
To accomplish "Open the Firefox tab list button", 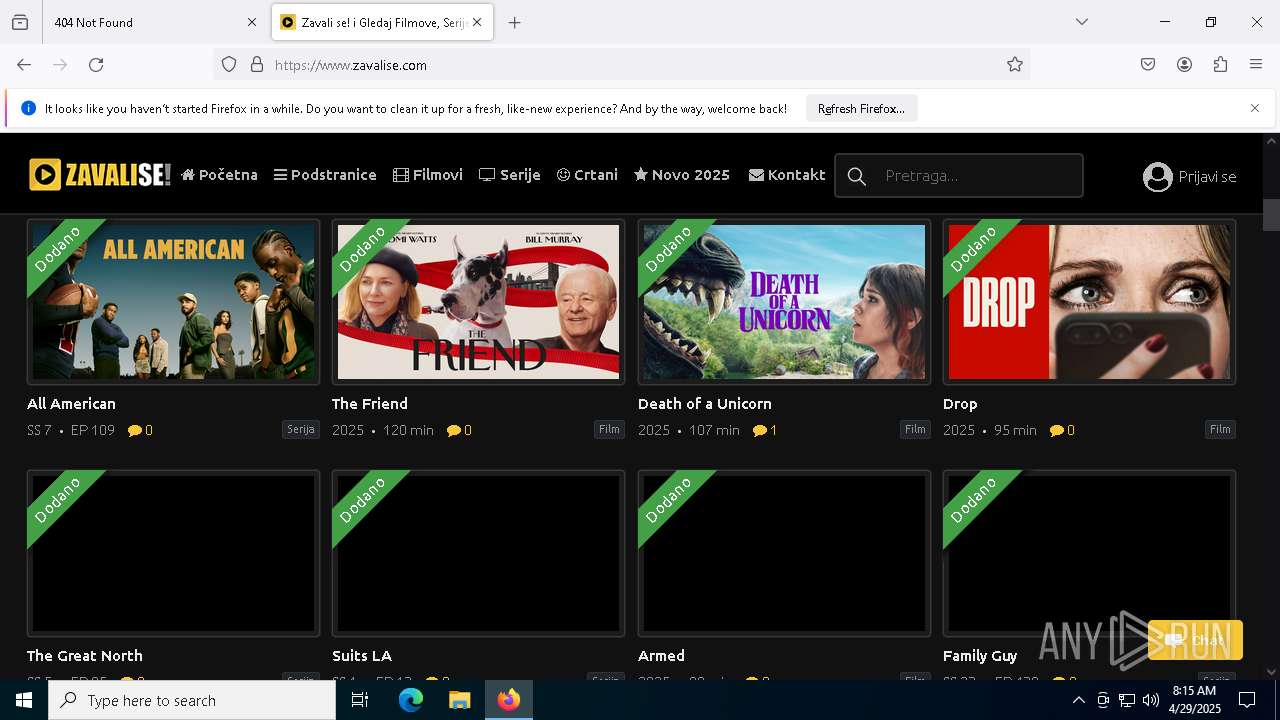I will coord(20,22).
